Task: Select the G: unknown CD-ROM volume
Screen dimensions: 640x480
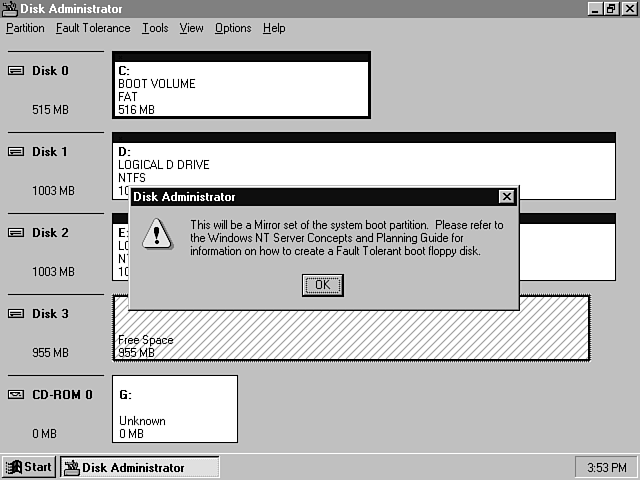Action: pyautogui.click(x=174, y=408)
